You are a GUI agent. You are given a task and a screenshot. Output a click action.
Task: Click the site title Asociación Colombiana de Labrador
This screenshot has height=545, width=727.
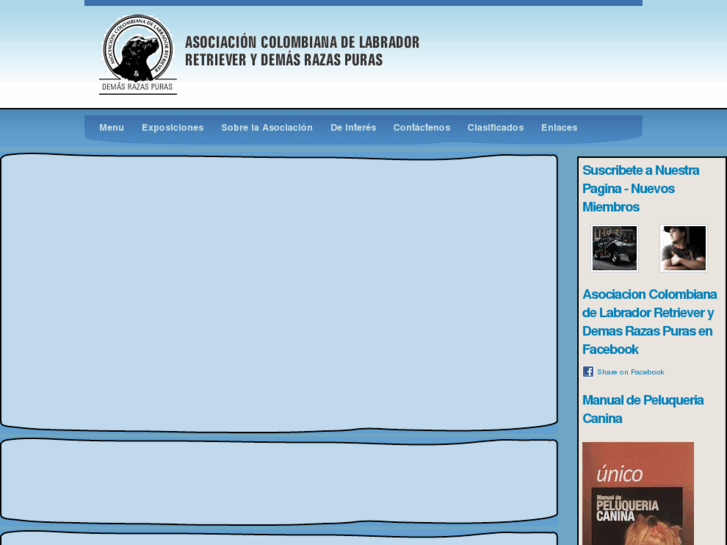tap(302, 51)
